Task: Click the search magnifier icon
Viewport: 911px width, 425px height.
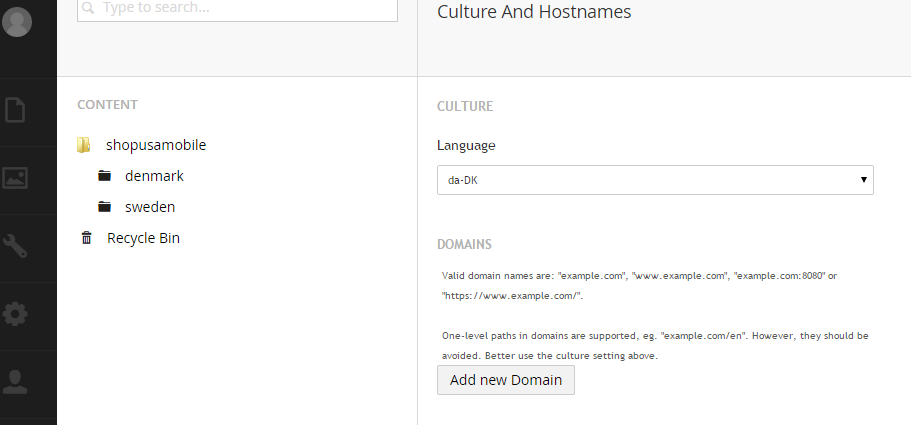Action: [x=88, y=7]
